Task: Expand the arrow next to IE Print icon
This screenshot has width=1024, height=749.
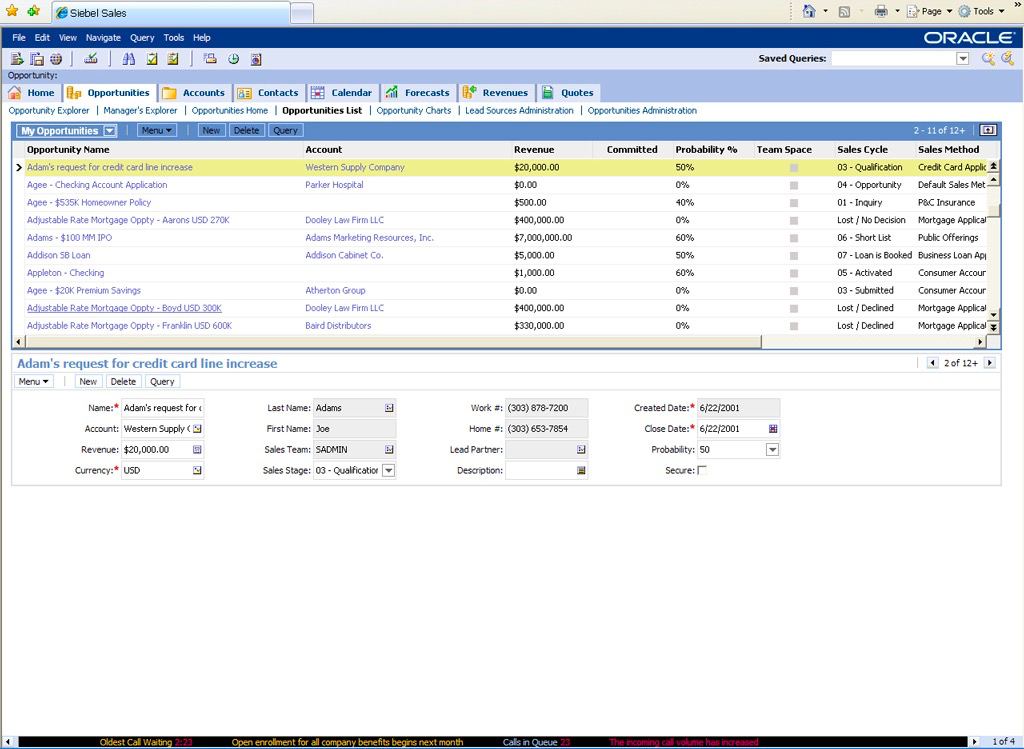Action: (897, 11)
